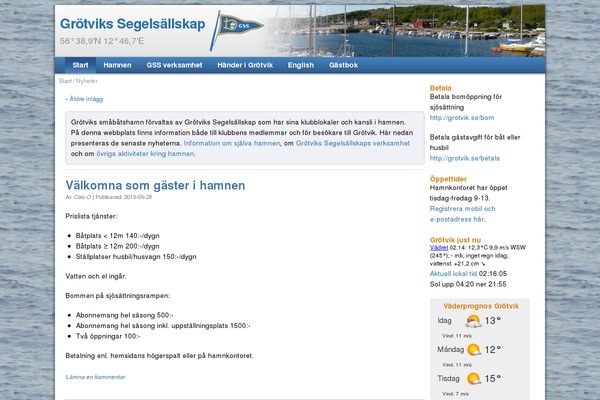Open Grötviks Segelsällskaps verksamhet link
Image resolution: width=600 pixels, height=400 pixels.
point(352,143)
